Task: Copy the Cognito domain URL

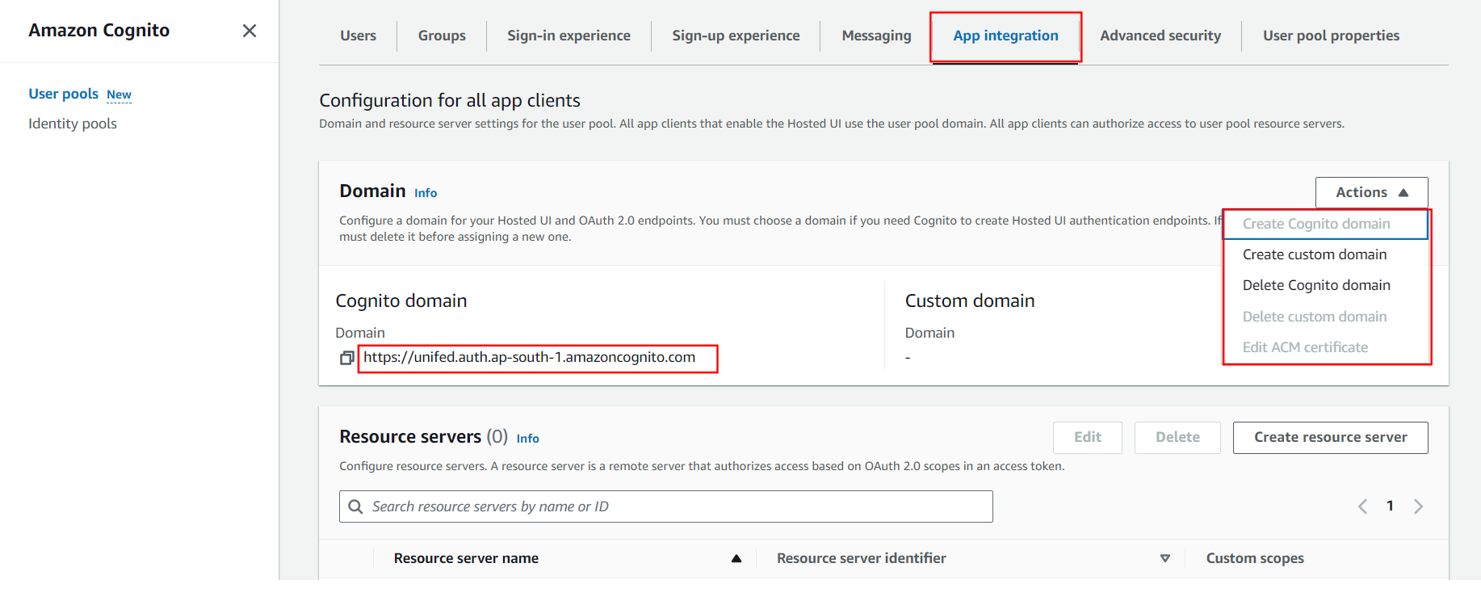Action: click(x=347, y=358)
